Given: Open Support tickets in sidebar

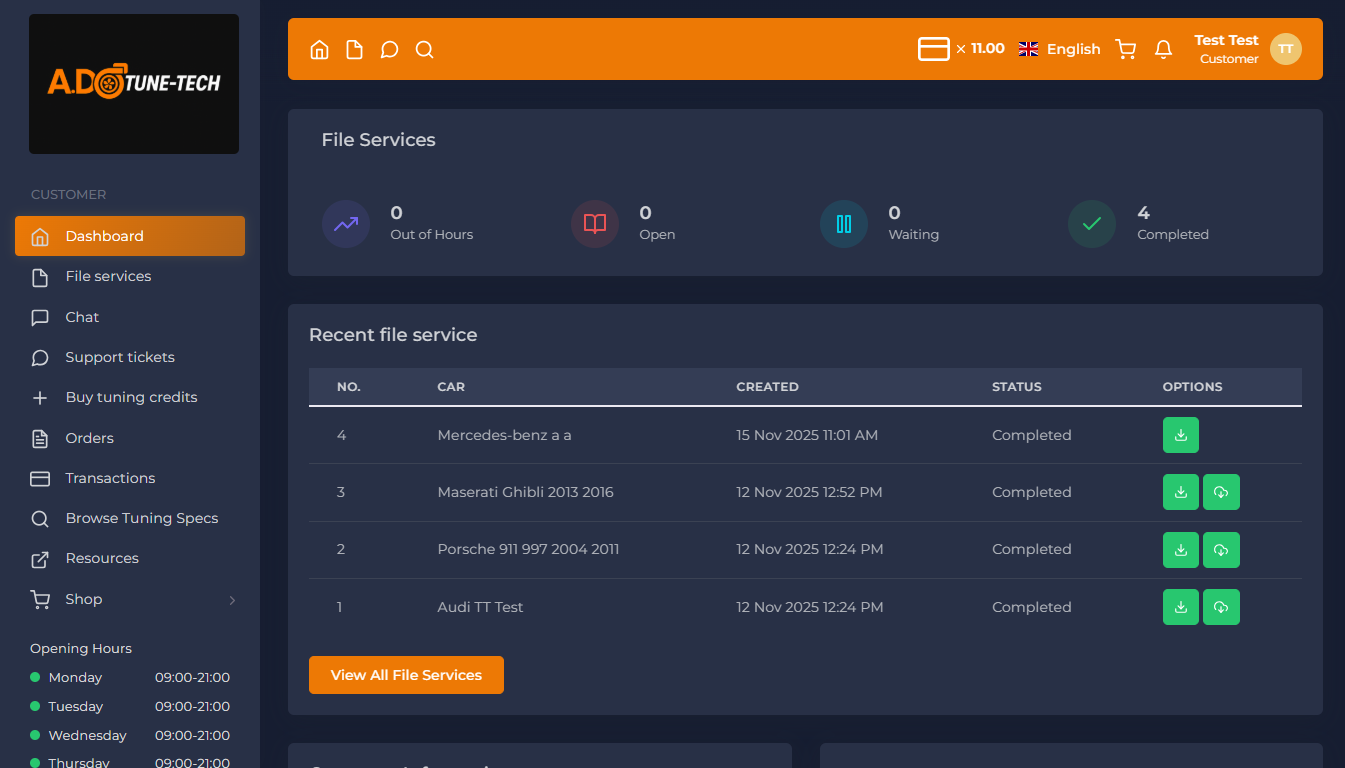Looking at the screenshot, I should [x=130, y=357].
